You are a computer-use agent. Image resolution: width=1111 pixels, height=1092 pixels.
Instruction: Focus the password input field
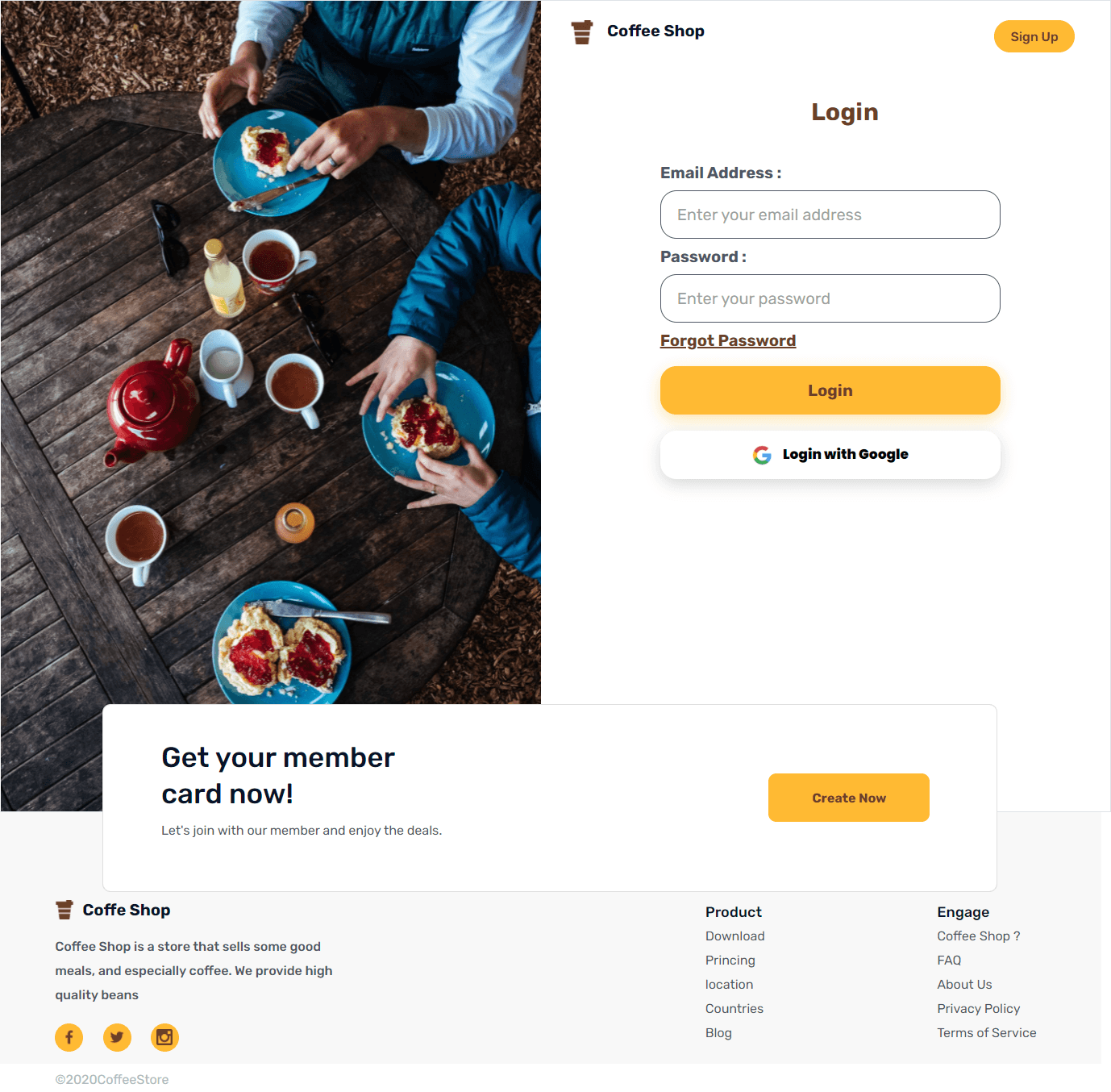[x=830, y=298]
